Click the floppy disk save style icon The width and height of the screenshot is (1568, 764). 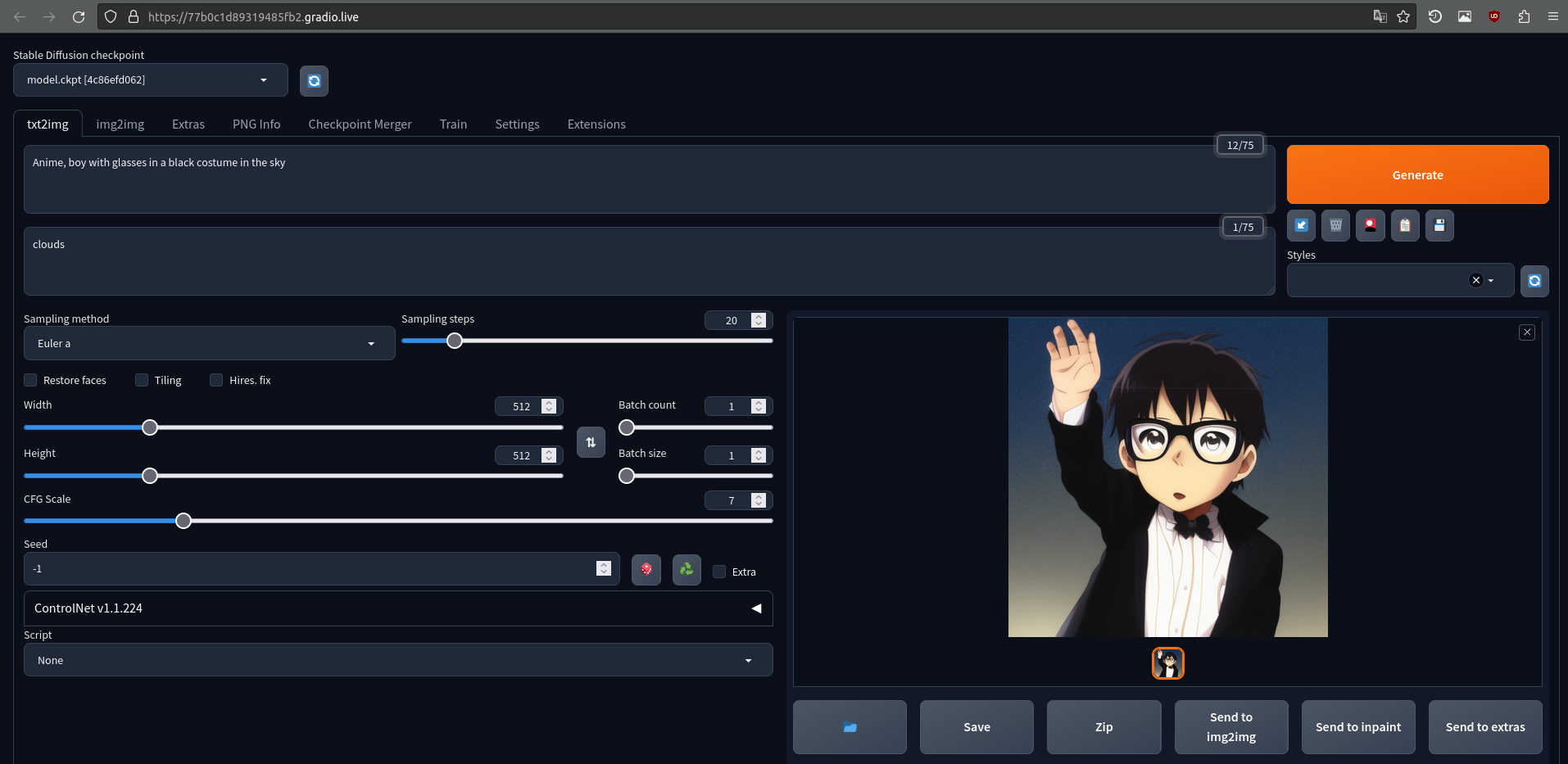click(x=1439, y=226)
